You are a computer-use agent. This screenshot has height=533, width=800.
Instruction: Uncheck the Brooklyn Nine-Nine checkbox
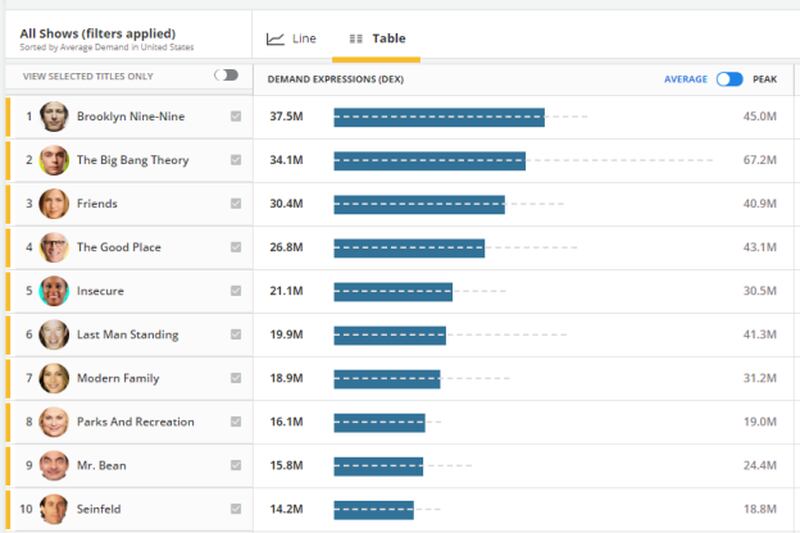[236, 116]
